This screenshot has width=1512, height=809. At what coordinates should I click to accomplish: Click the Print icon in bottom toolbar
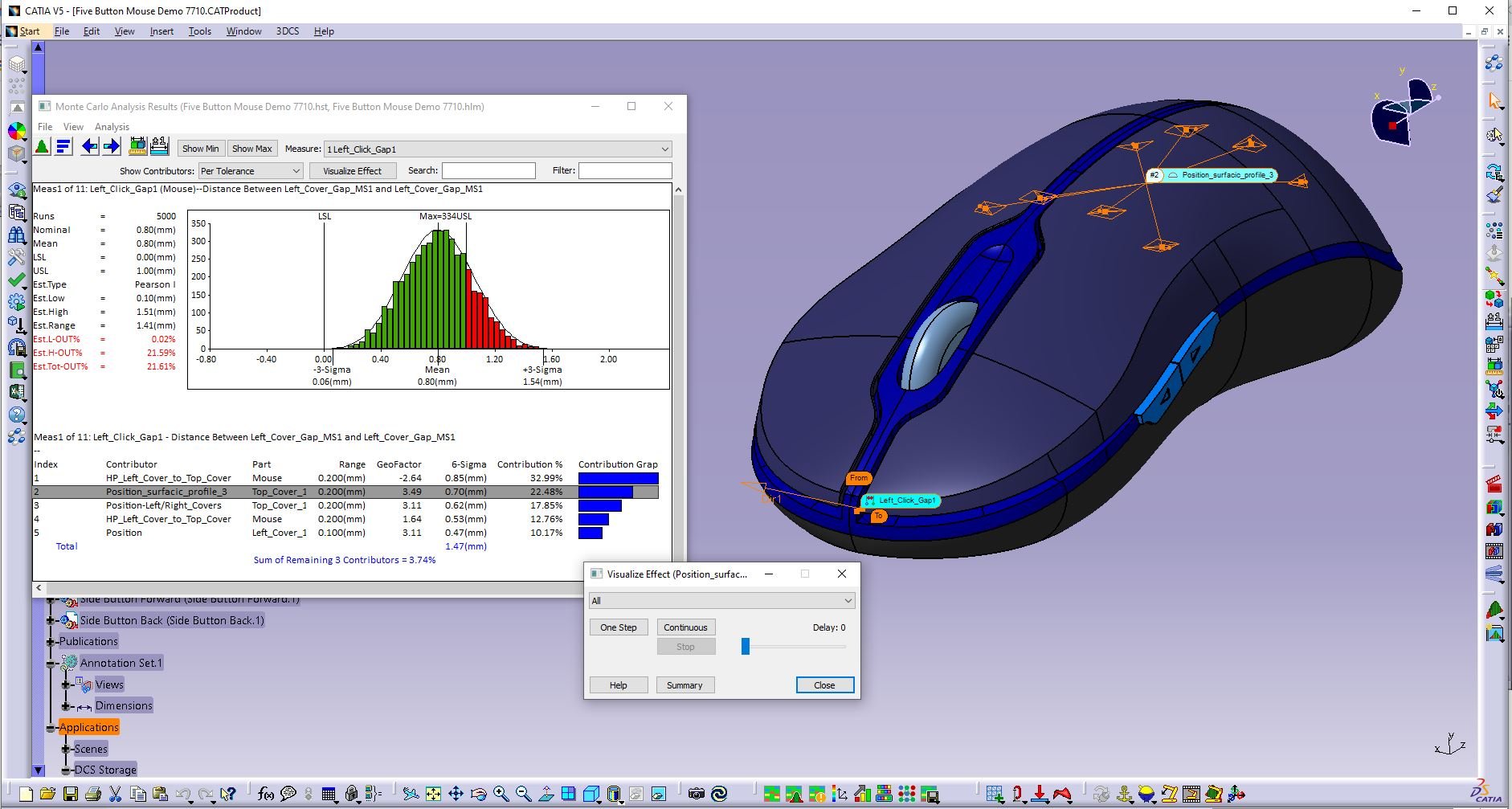coord(92,795)
